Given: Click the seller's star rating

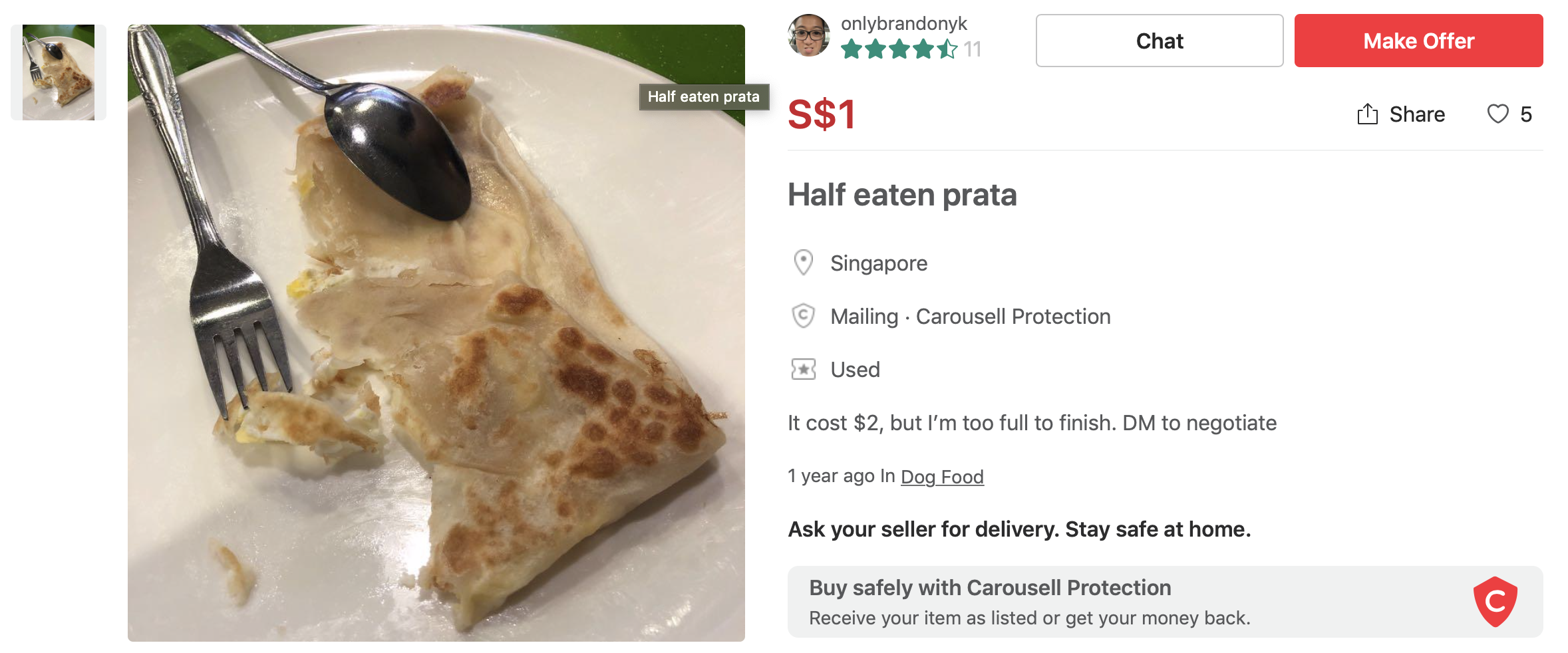Looking at the screenshot, I should click(x=899, y=49).
